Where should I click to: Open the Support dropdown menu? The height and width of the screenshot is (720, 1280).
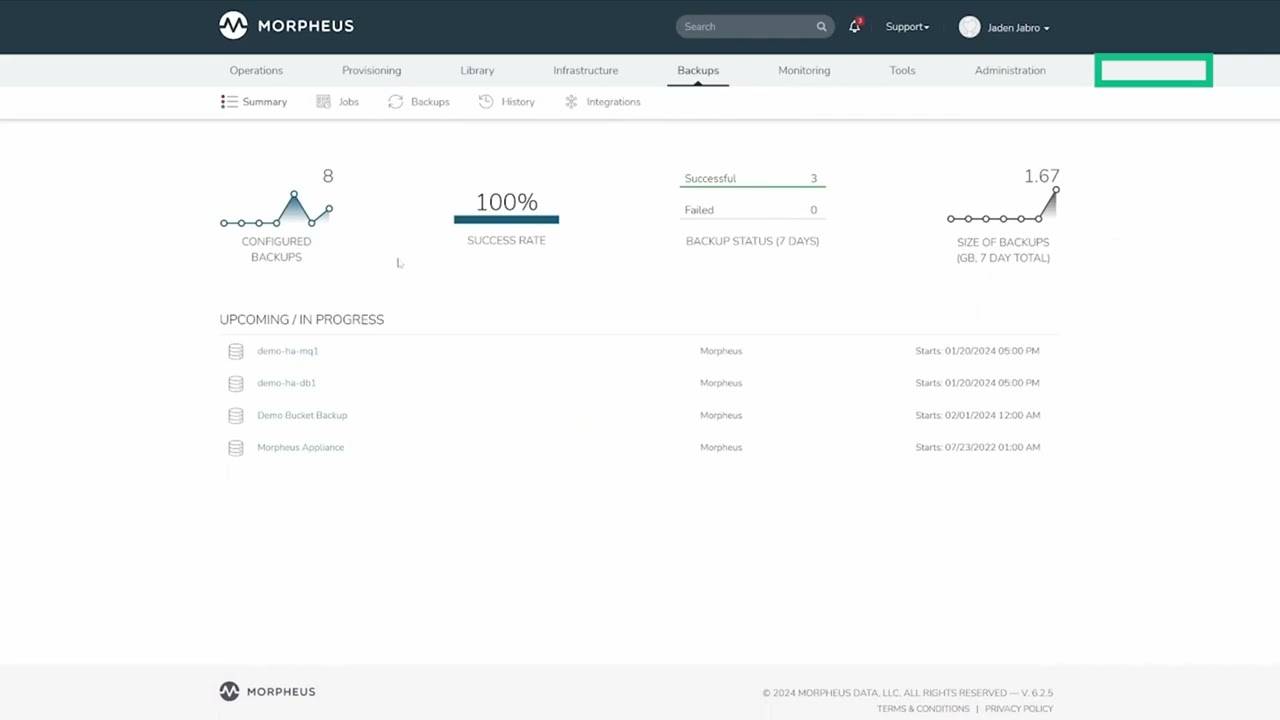[x=907, y=27]
